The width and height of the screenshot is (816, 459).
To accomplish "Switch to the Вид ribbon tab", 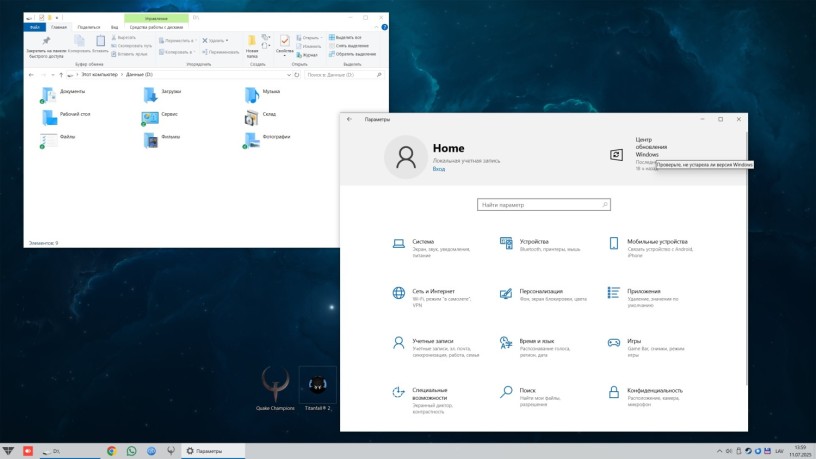I will (x=115, y=27).
